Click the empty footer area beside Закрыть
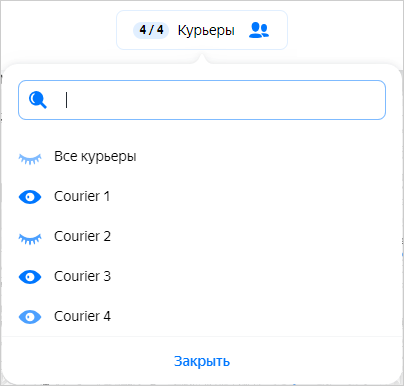The height and width of the screenshot is (386, 404). click(317, 361)
